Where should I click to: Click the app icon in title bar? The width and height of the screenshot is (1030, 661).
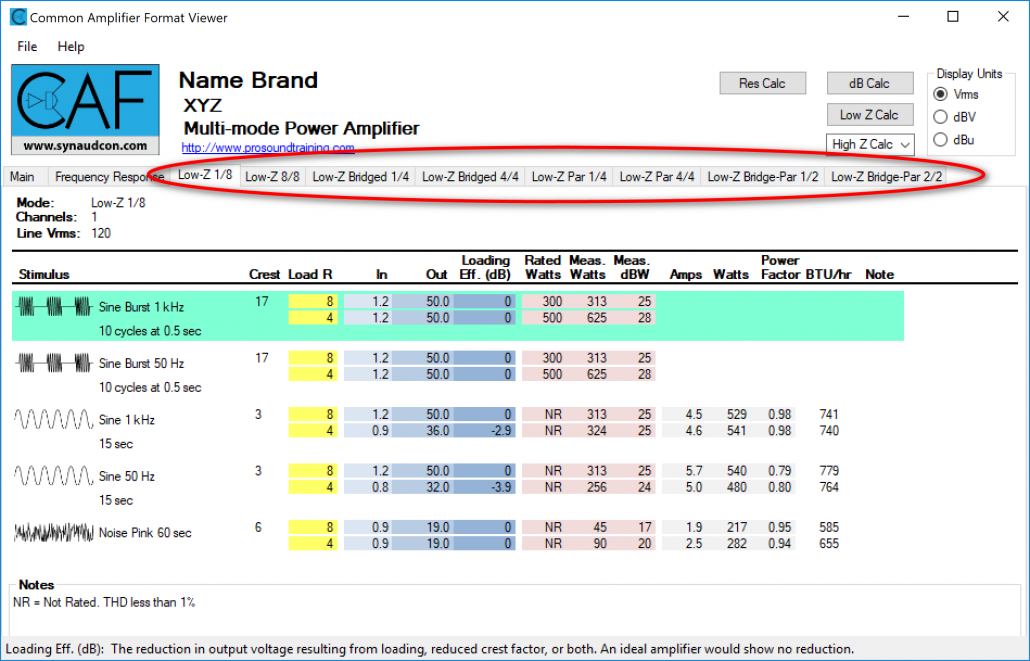(18, 17)
